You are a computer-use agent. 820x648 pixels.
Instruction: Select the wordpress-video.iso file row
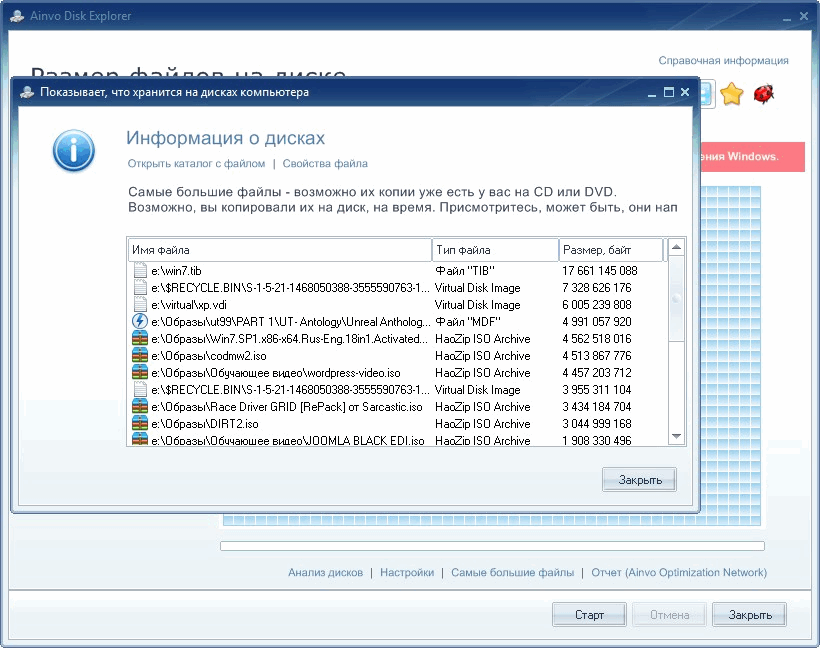pyautogui.click(x=397, y=372)
